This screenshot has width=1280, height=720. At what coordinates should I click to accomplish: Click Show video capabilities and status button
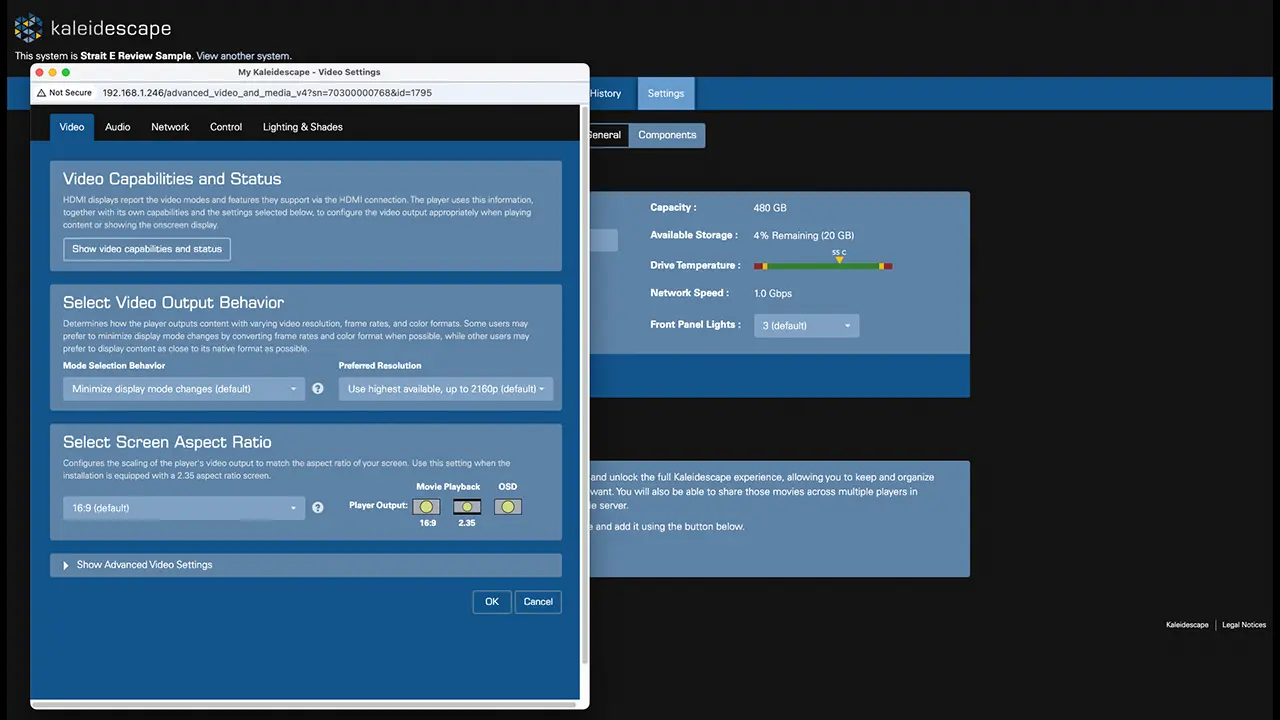coord(147,249)
